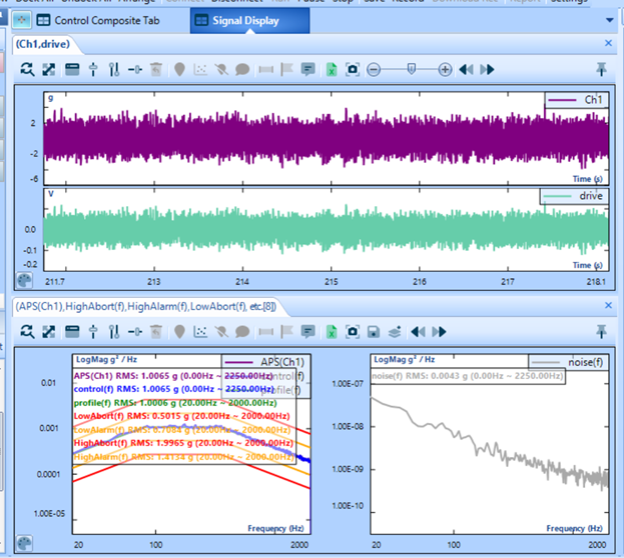Image resolution: width=624 pixels, height=558 pixels.
Task: Click screenshot camera icon in top plot toolbar
Action: pos(352,69)
